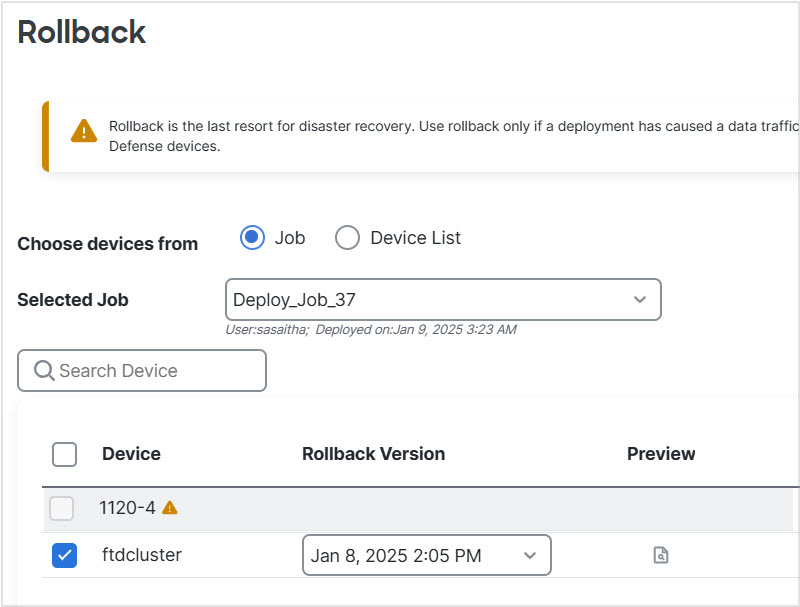Click the magnifier icon in the search box

[44, 371]
